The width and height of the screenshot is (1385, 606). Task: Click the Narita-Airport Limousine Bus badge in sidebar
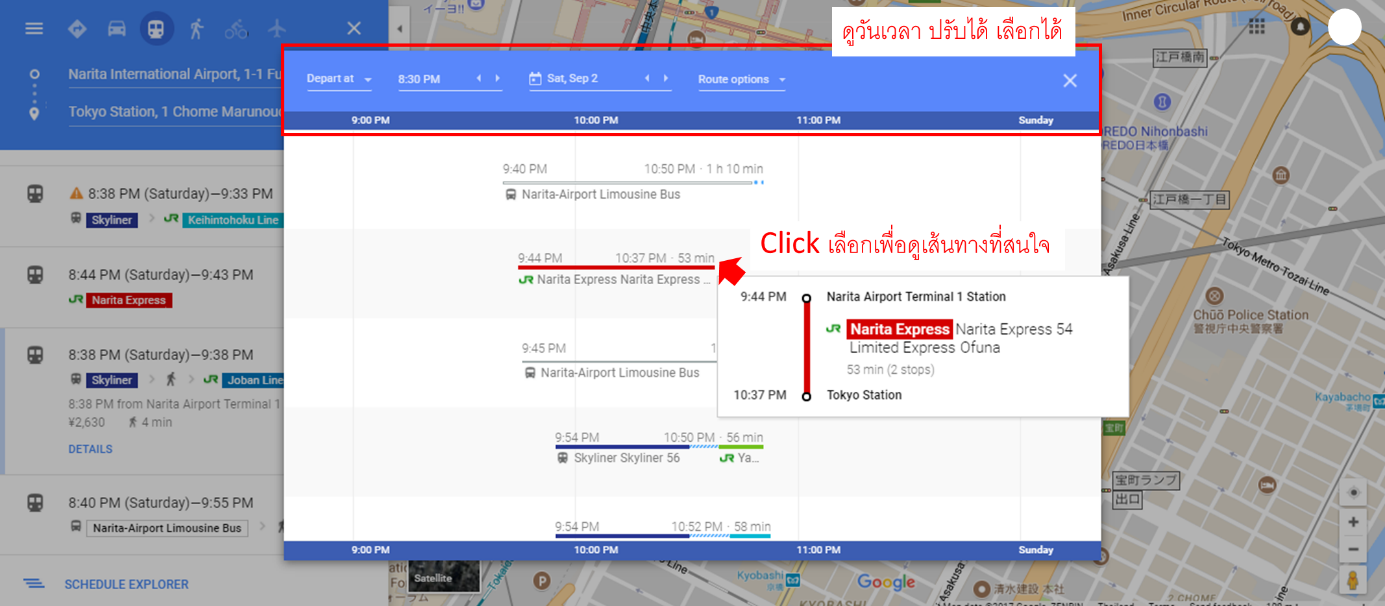pos(168,528)
